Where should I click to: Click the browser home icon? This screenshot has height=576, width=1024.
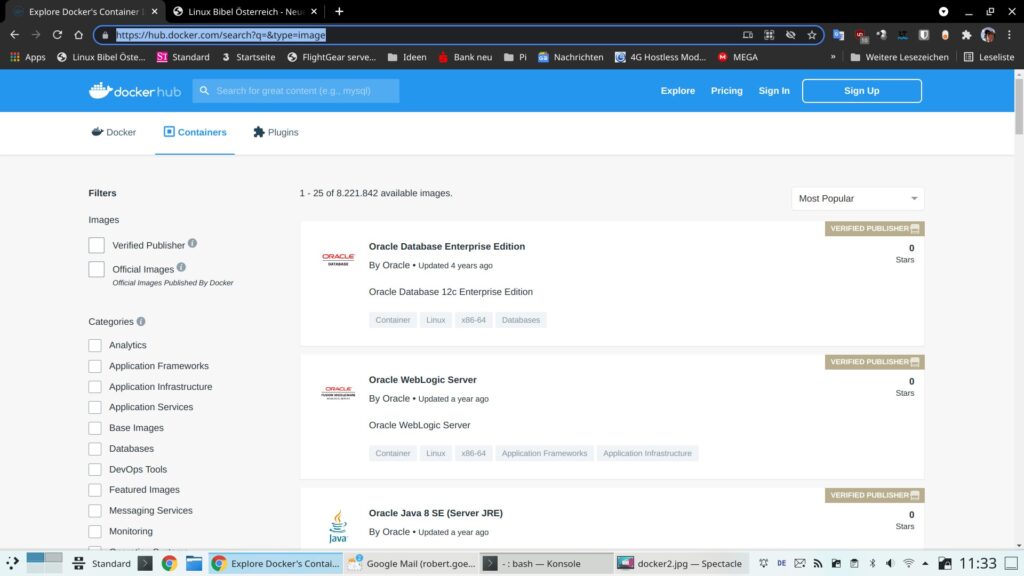coord(78,35)
